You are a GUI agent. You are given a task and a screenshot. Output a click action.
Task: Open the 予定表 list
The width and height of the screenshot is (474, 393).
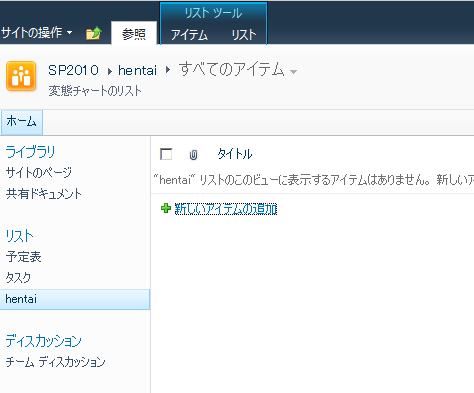23,257
